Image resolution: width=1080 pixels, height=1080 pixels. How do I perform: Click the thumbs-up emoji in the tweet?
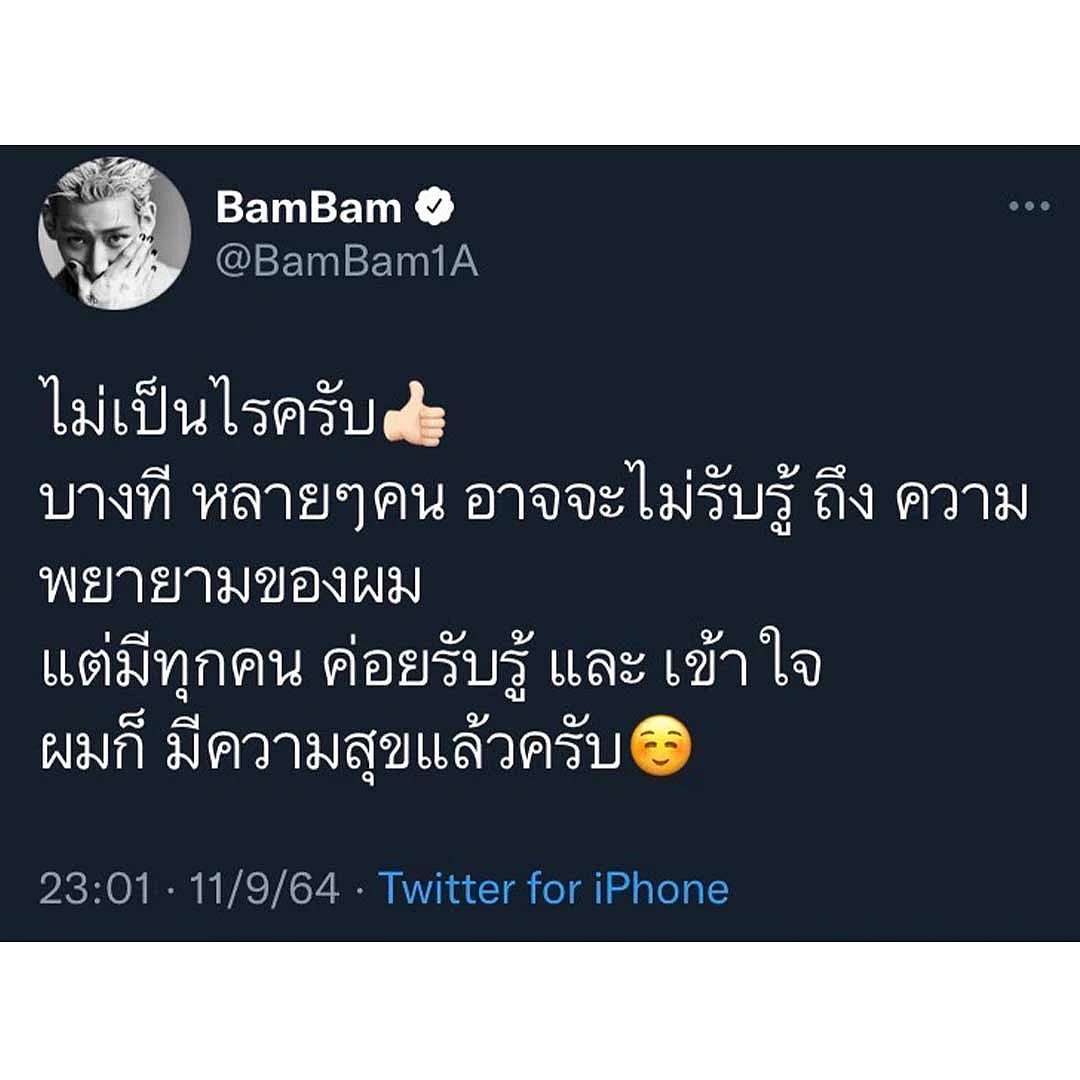[x=414, y=415]
